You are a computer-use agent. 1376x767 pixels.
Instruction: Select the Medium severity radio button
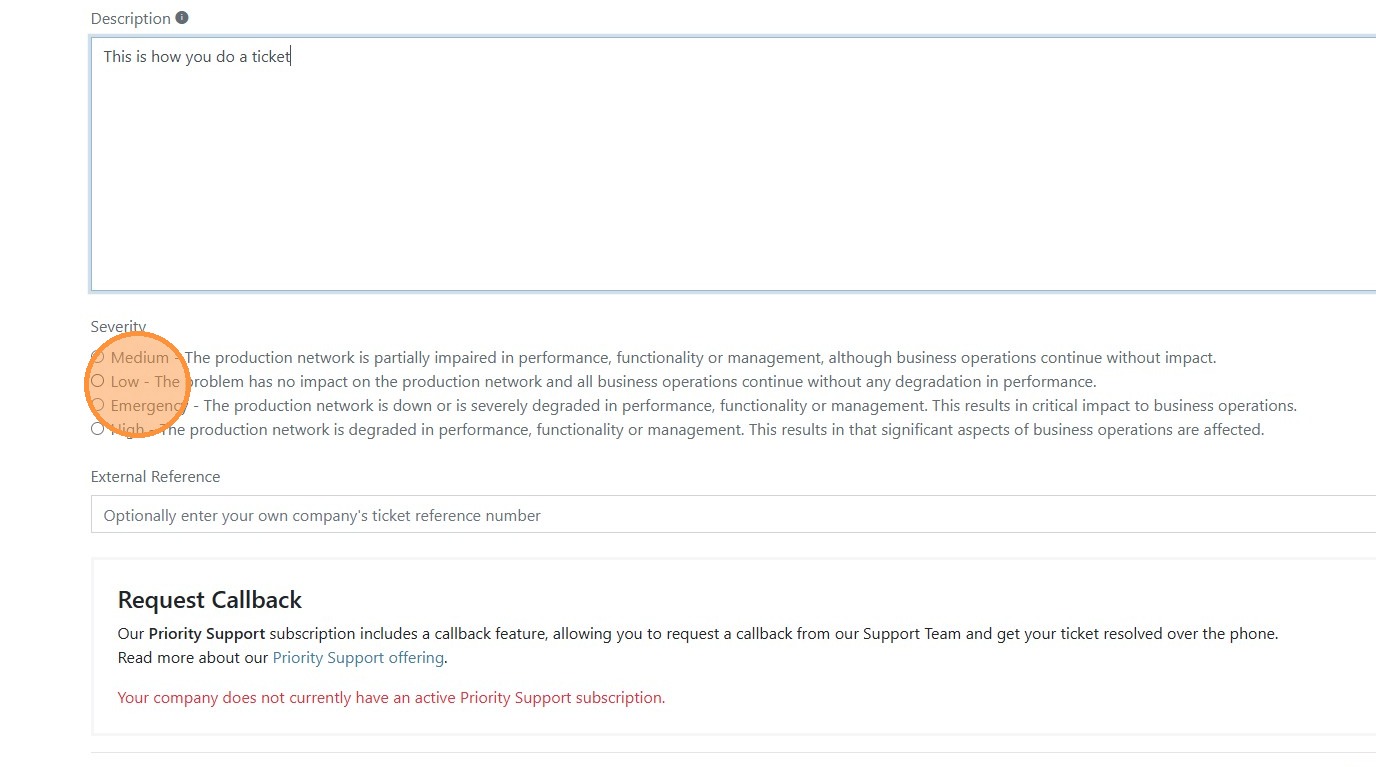pyautogui.click(x=97, y=357)
